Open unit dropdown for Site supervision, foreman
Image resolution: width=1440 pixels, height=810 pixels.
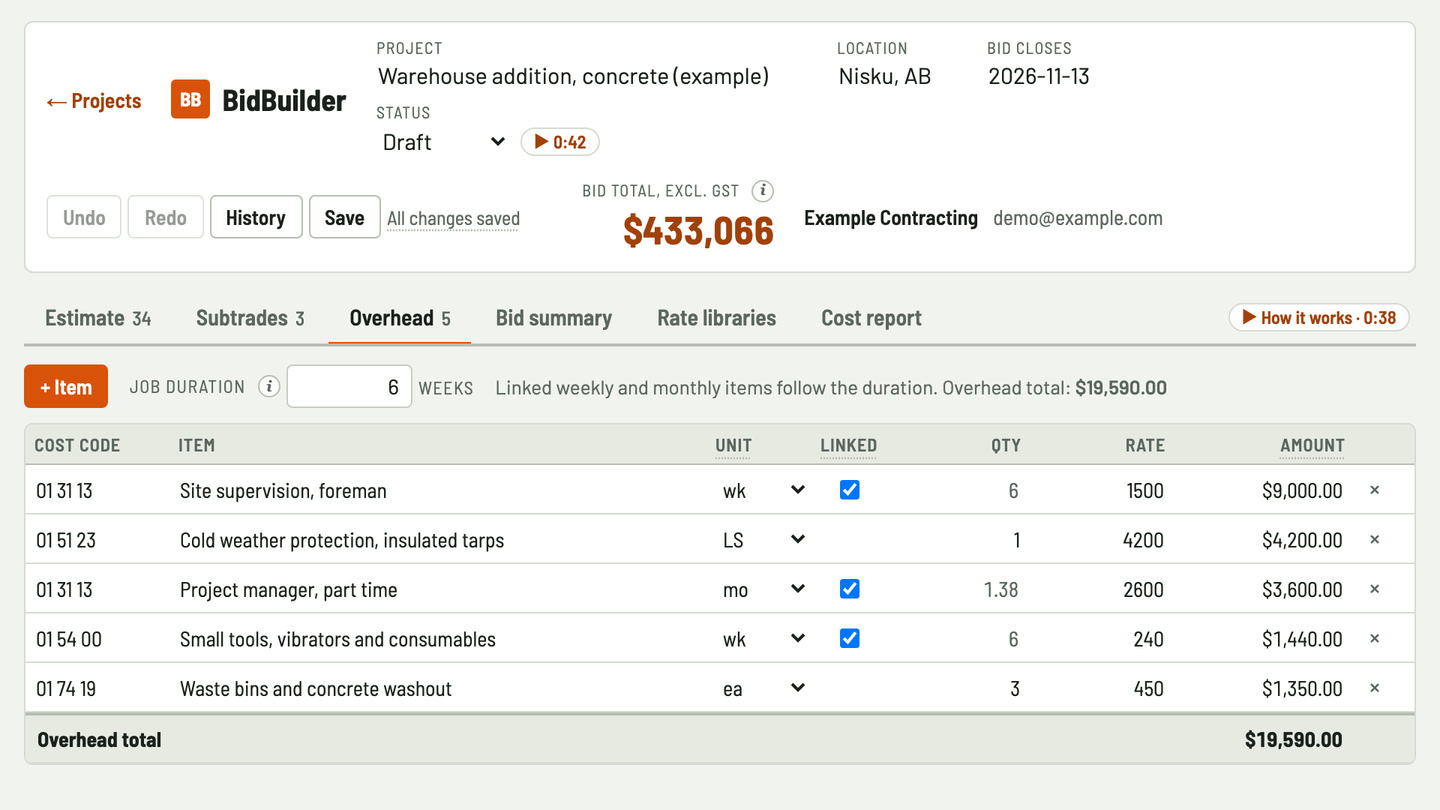point(763,490)
